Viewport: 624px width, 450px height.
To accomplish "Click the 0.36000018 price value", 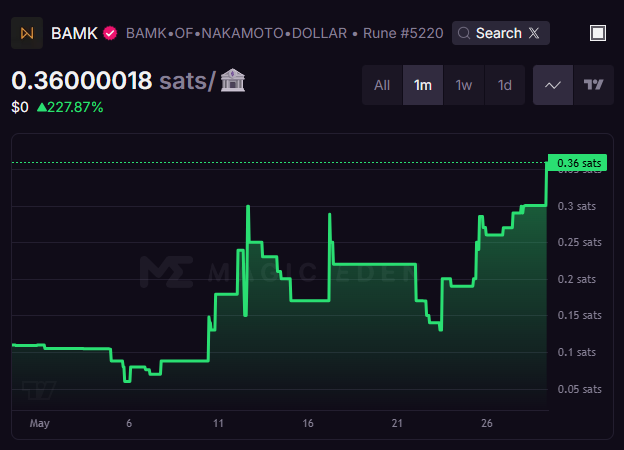I will pyautogui.click(x=82, y=81).
